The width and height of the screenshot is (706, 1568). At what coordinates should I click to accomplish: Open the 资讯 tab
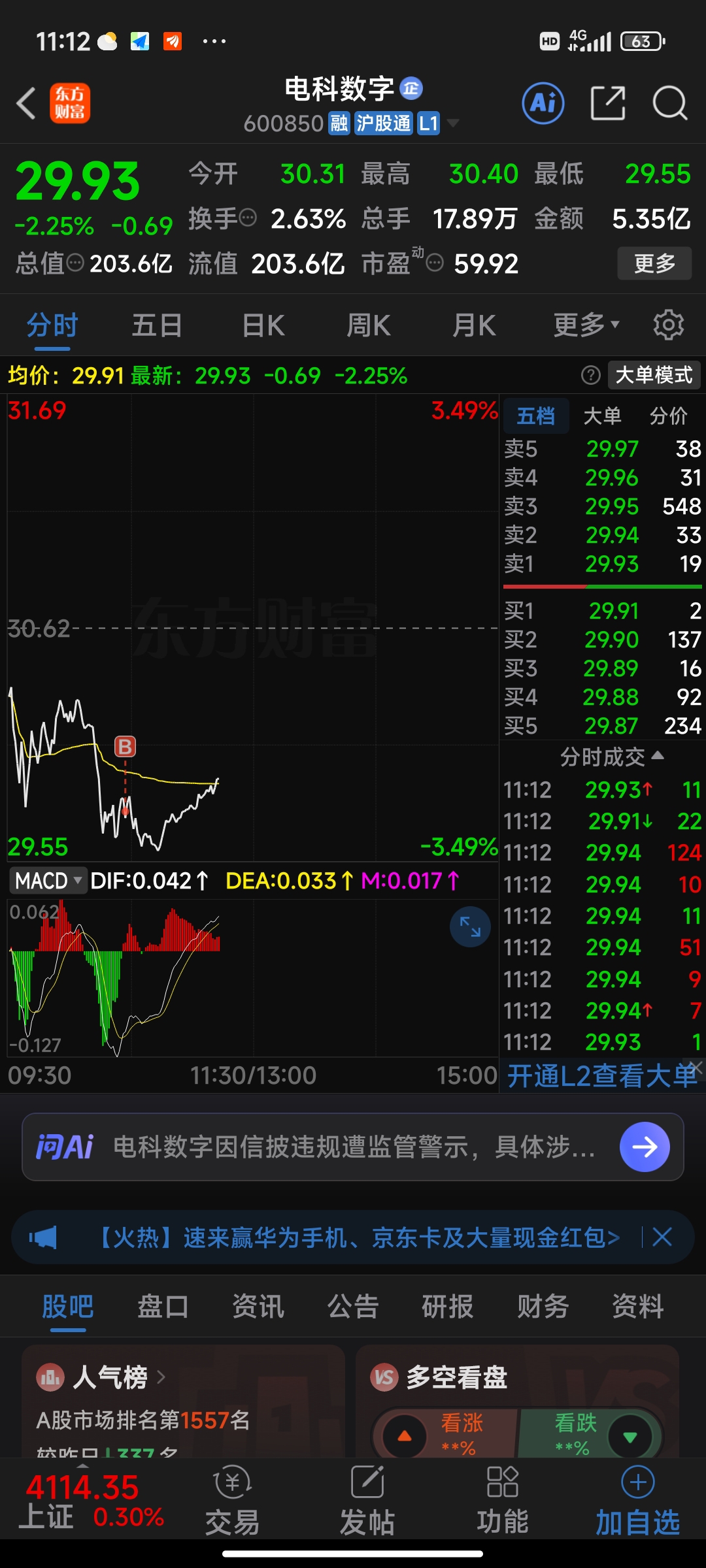click(258, 1306)
